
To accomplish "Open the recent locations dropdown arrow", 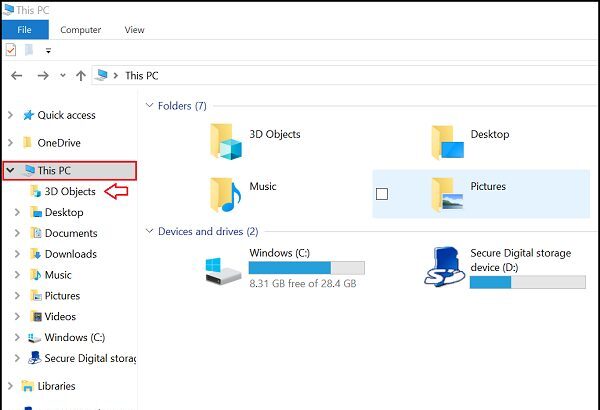I will (62, 76).
